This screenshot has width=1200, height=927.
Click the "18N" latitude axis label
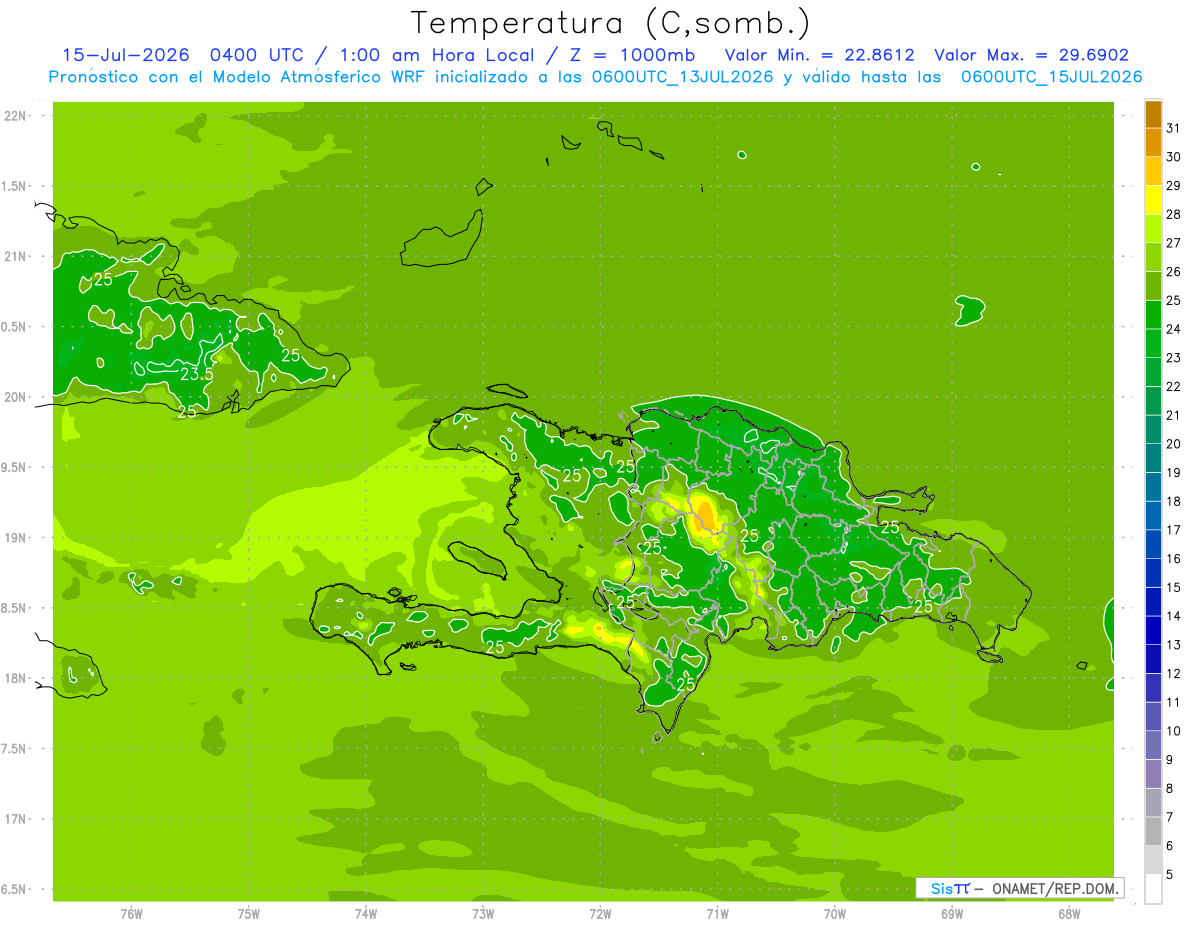15,678
